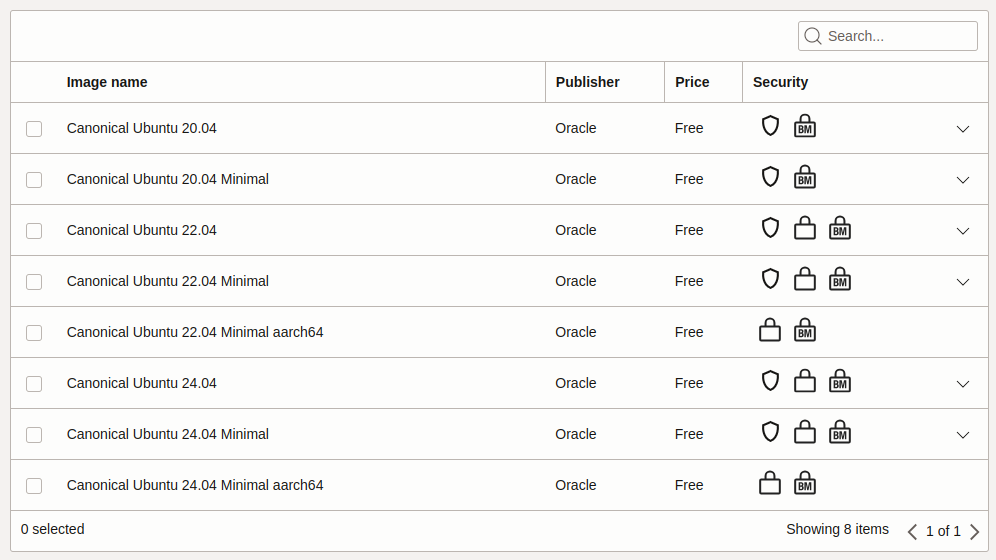Select the Canonical Ubuntu 20.04 checkbox
This screenshot has height=560, width=996.
(34, 129)
